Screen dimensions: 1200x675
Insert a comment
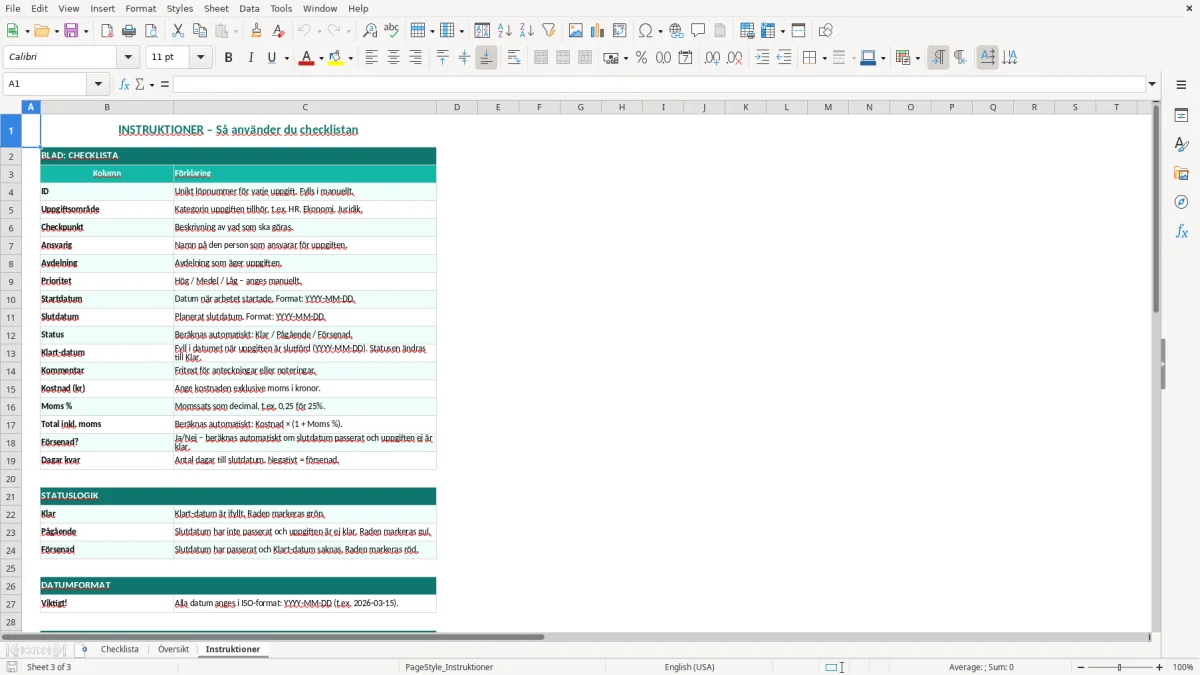(x=698, y=31)
